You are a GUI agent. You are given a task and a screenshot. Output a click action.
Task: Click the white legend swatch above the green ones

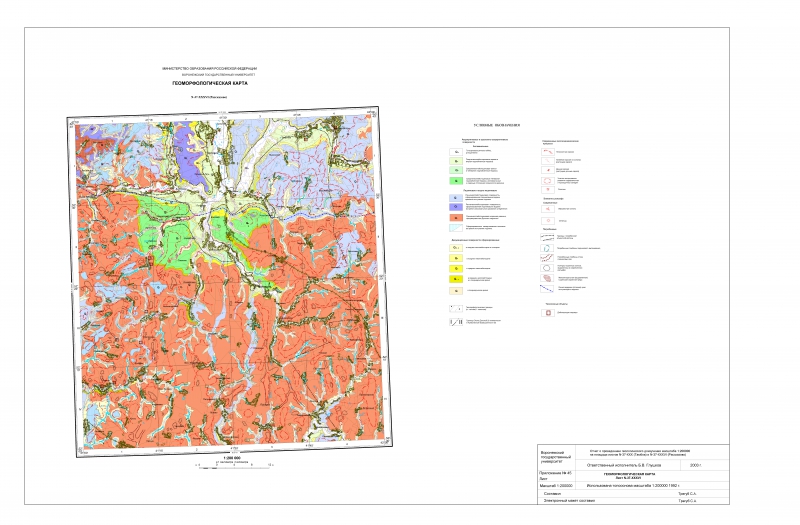click(456, 152)
